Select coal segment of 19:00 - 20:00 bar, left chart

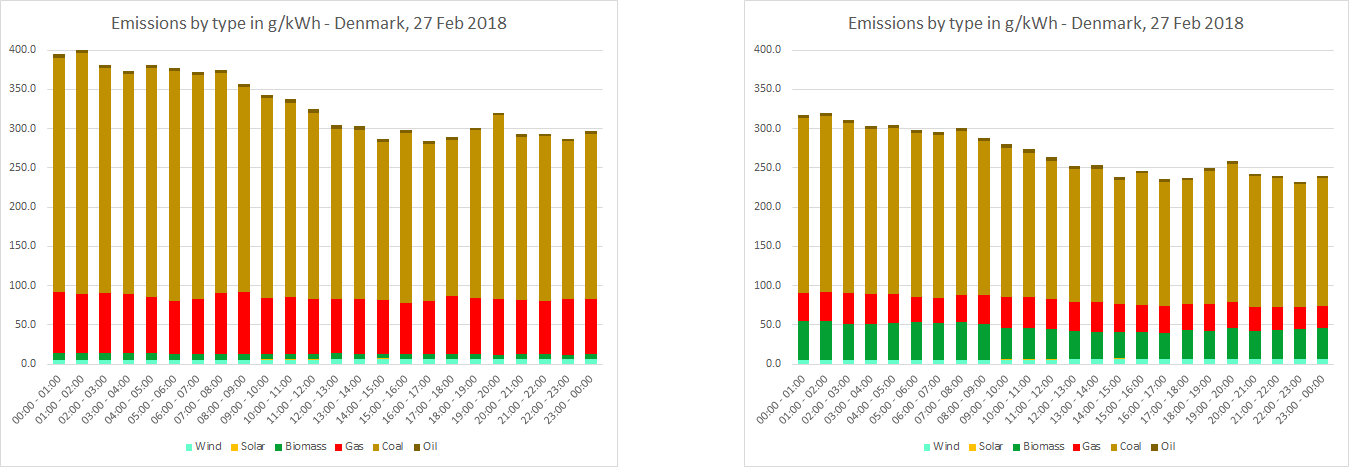tap(498, 207)
